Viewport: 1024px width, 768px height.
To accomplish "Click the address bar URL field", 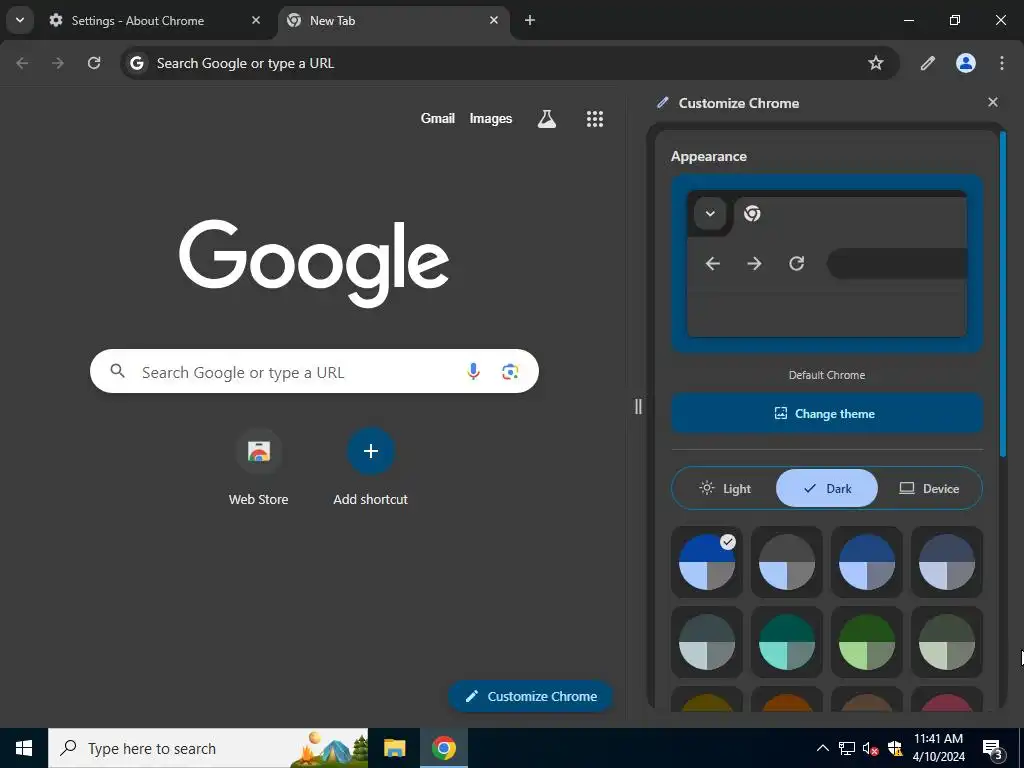I will (509, 63).
